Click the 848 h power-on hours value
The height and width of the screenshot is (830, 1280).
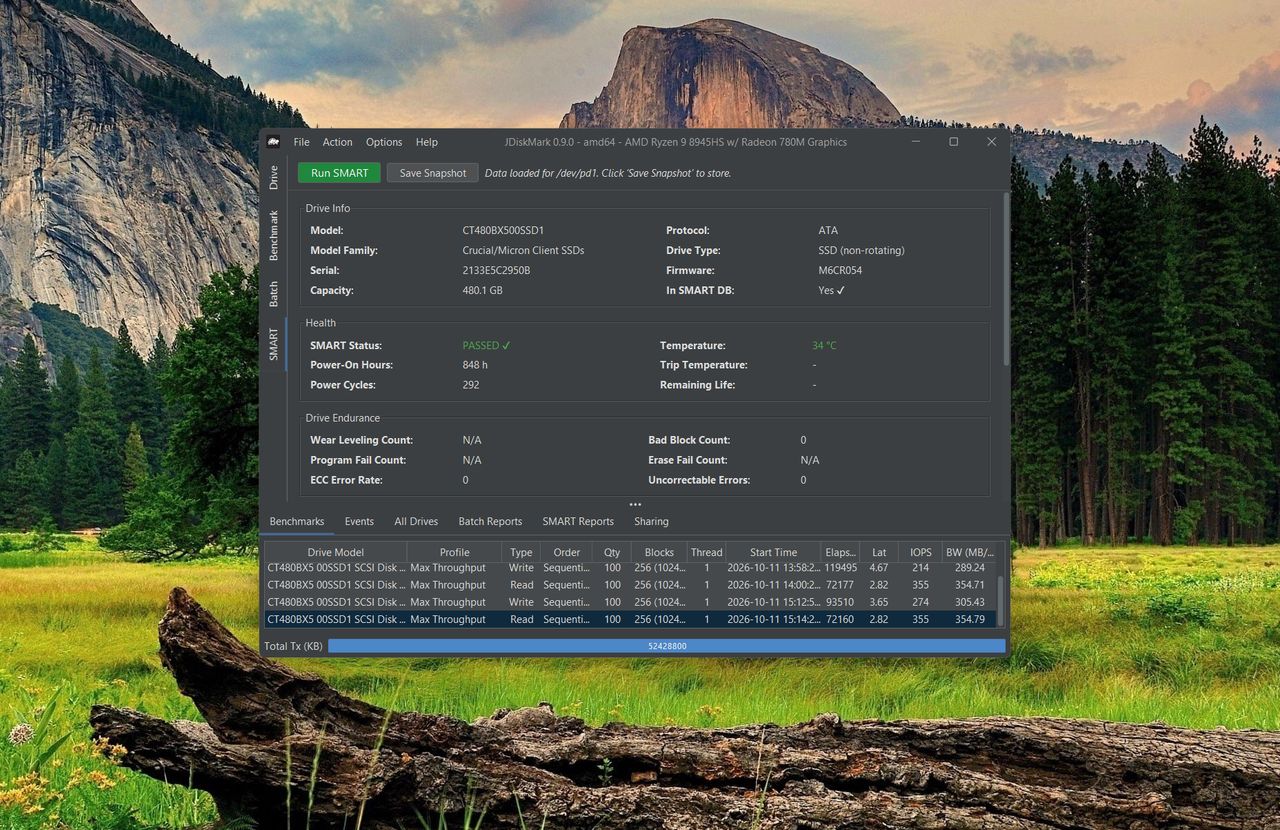[475, 365]
